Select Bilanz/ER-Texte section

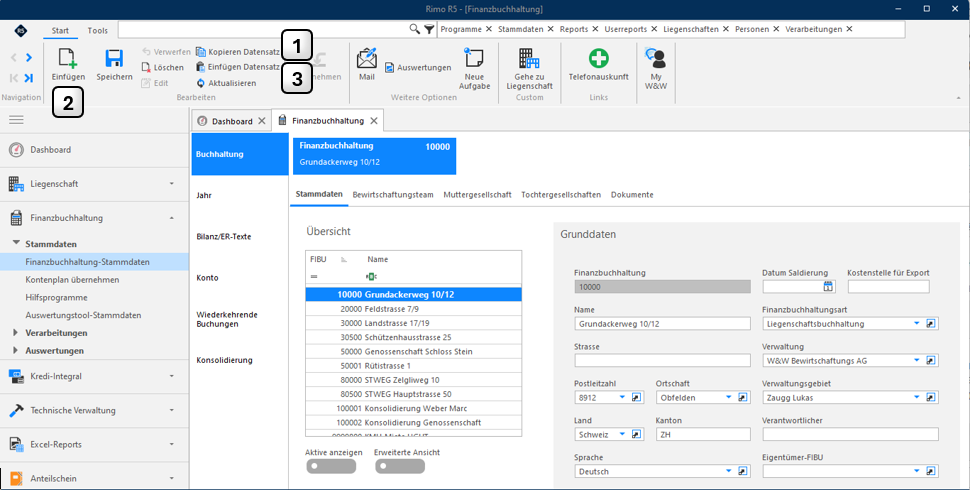tap(239, 236)
